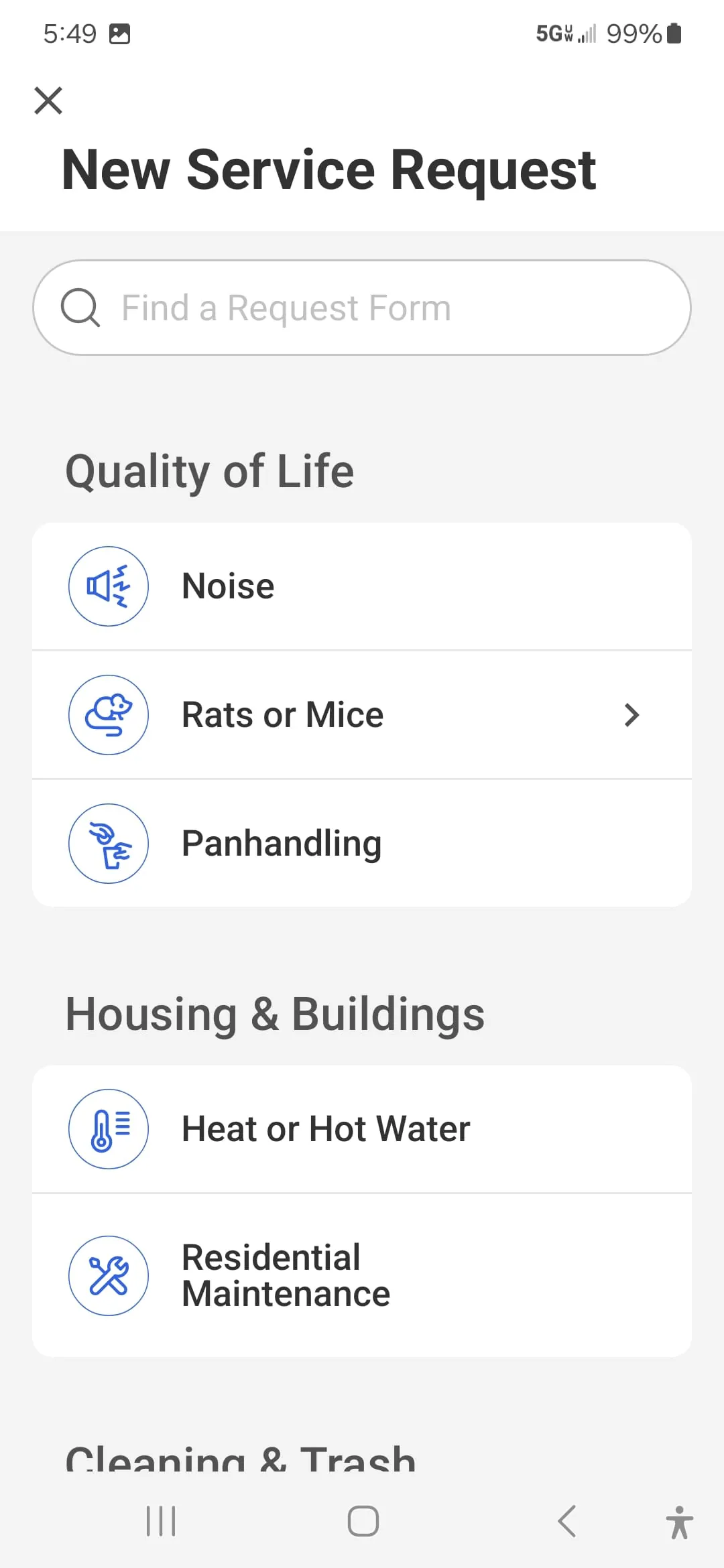Select the Rats or Mice label
This screenshot has height=1568, width=724.
point(282,715)
